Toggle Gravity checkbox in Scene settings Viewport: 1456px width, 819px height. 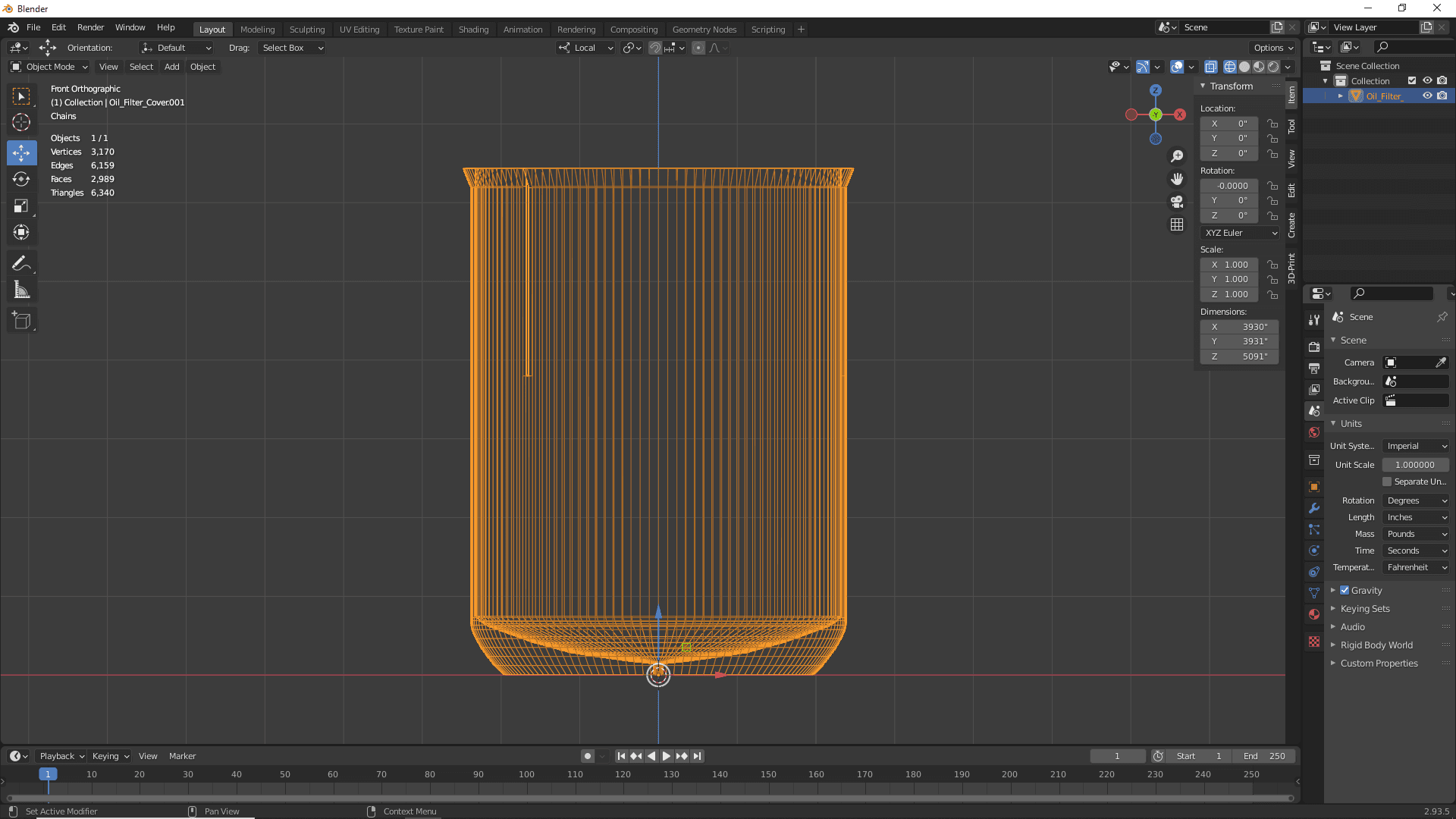[1345, 590]
